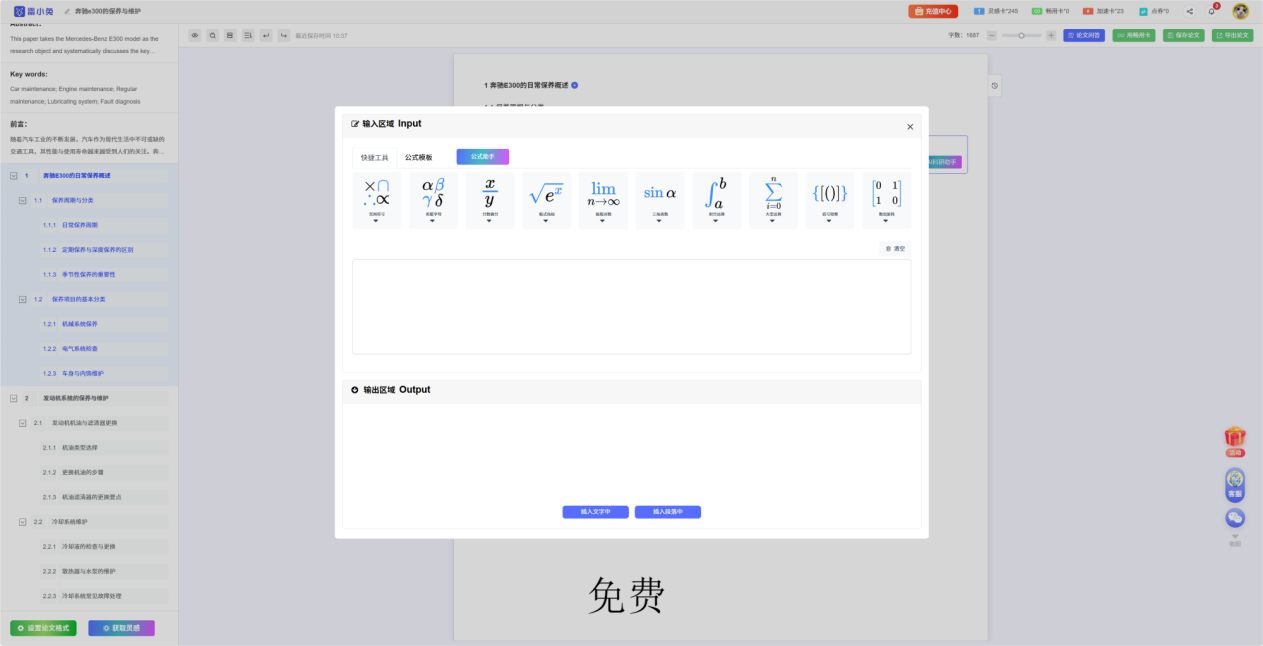Click the zoom slider in editor toolbar

click(x=1021, y=35)
